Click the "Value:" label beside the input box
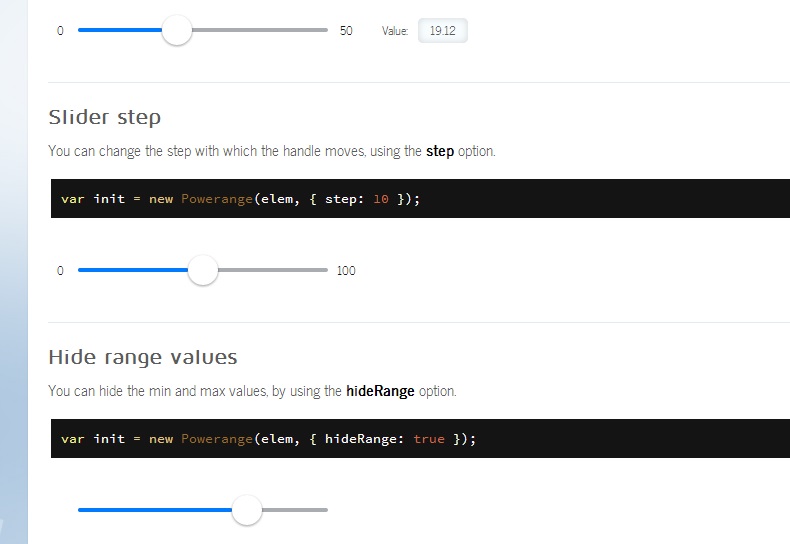Screen dimensions: 790x544 pos(395,31)
